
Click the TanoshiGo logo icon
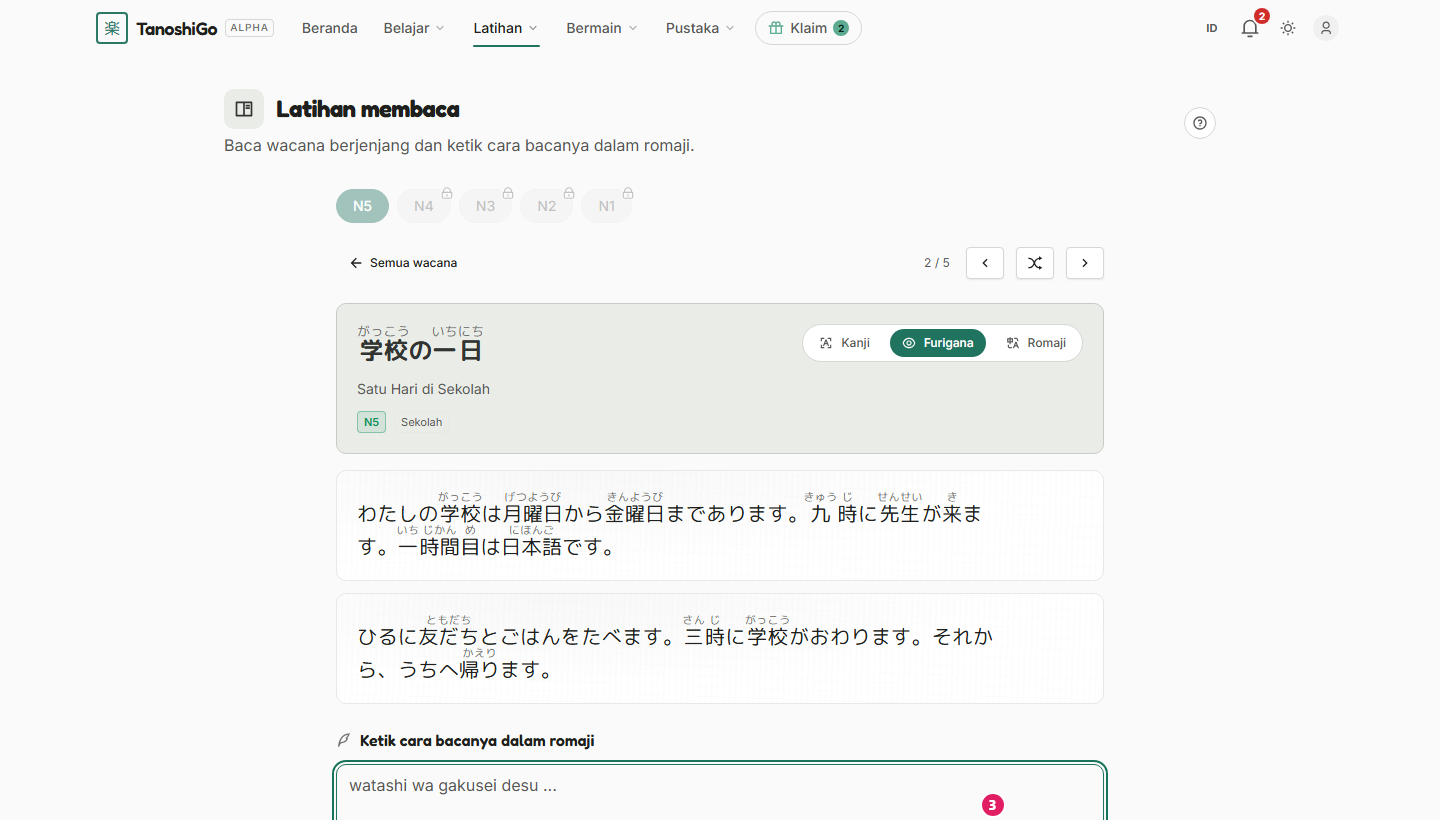click(x=112, y=28)
